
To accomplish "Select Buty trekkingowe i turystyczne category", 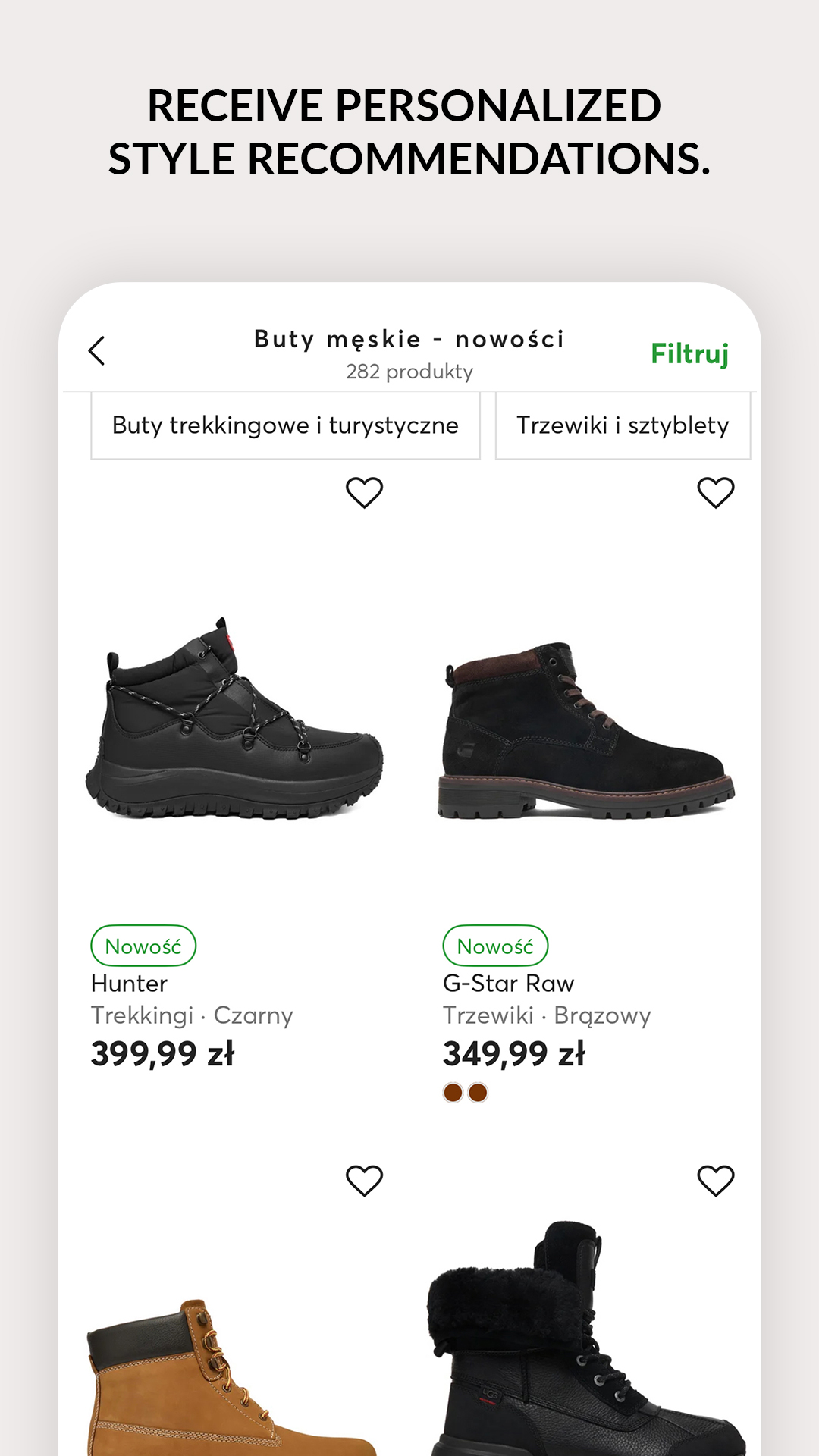I will click(x=285, y=425).
